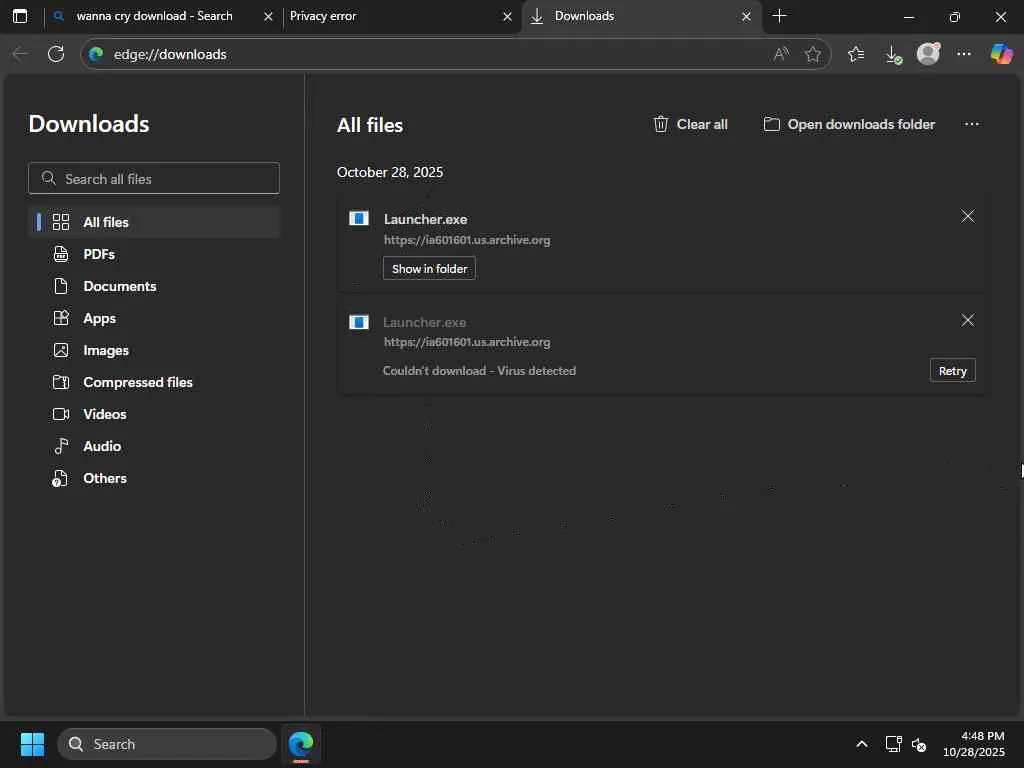Open more download options ellipsis
The width and height of the screenshot is (1024, 768).
click(971, 124)
